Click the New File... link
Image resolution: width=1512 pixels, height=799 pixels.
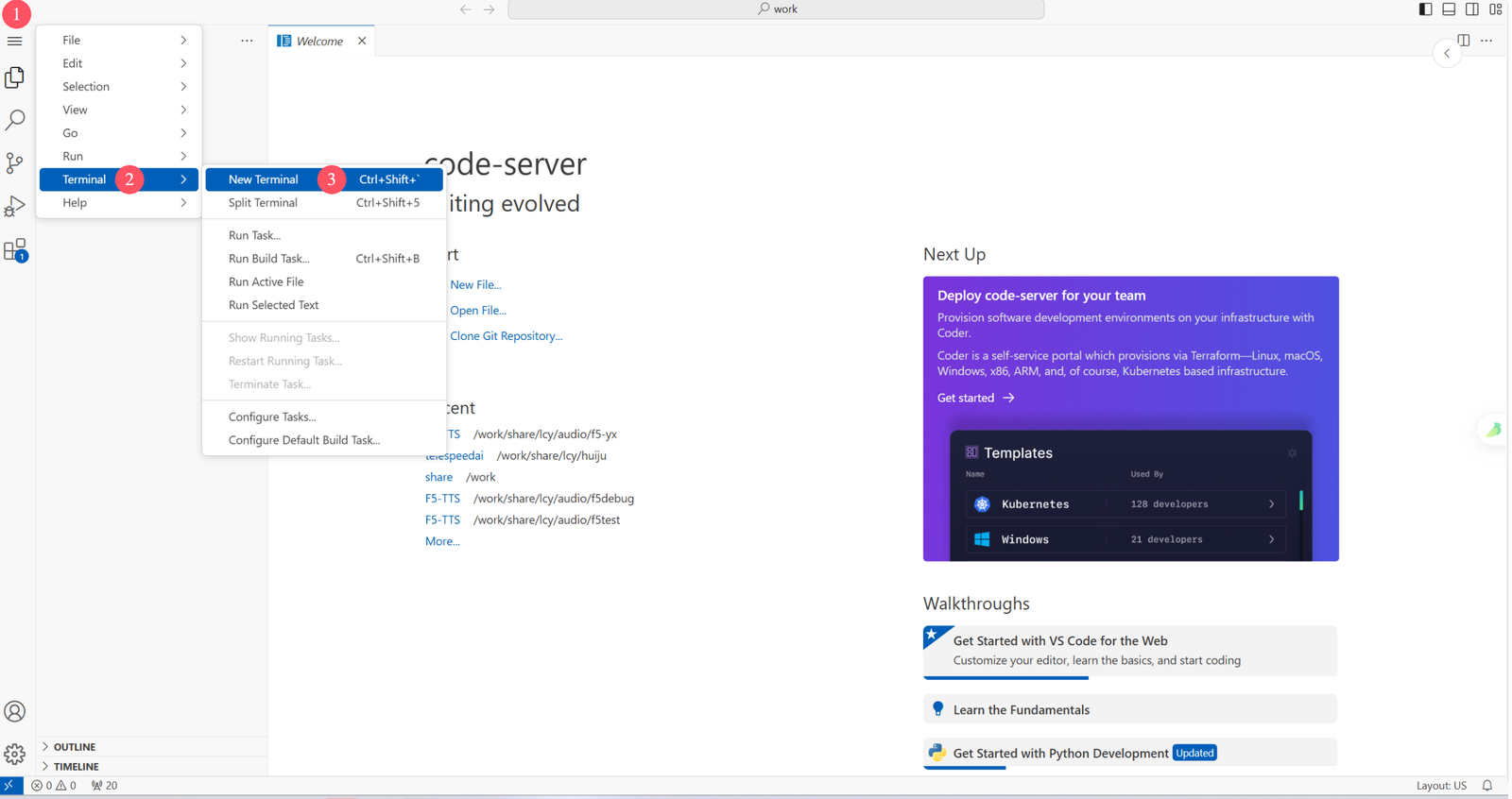[475, 284]
